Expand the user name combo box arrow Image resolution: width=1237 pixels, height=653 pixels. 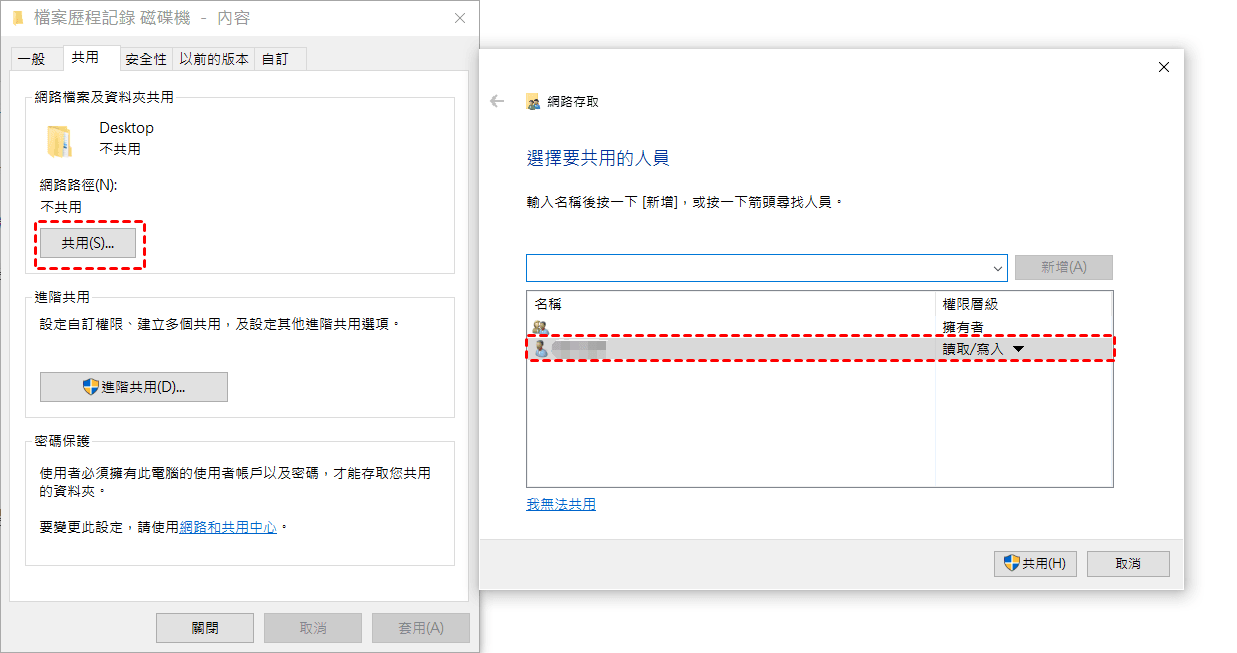click(998, 268)
